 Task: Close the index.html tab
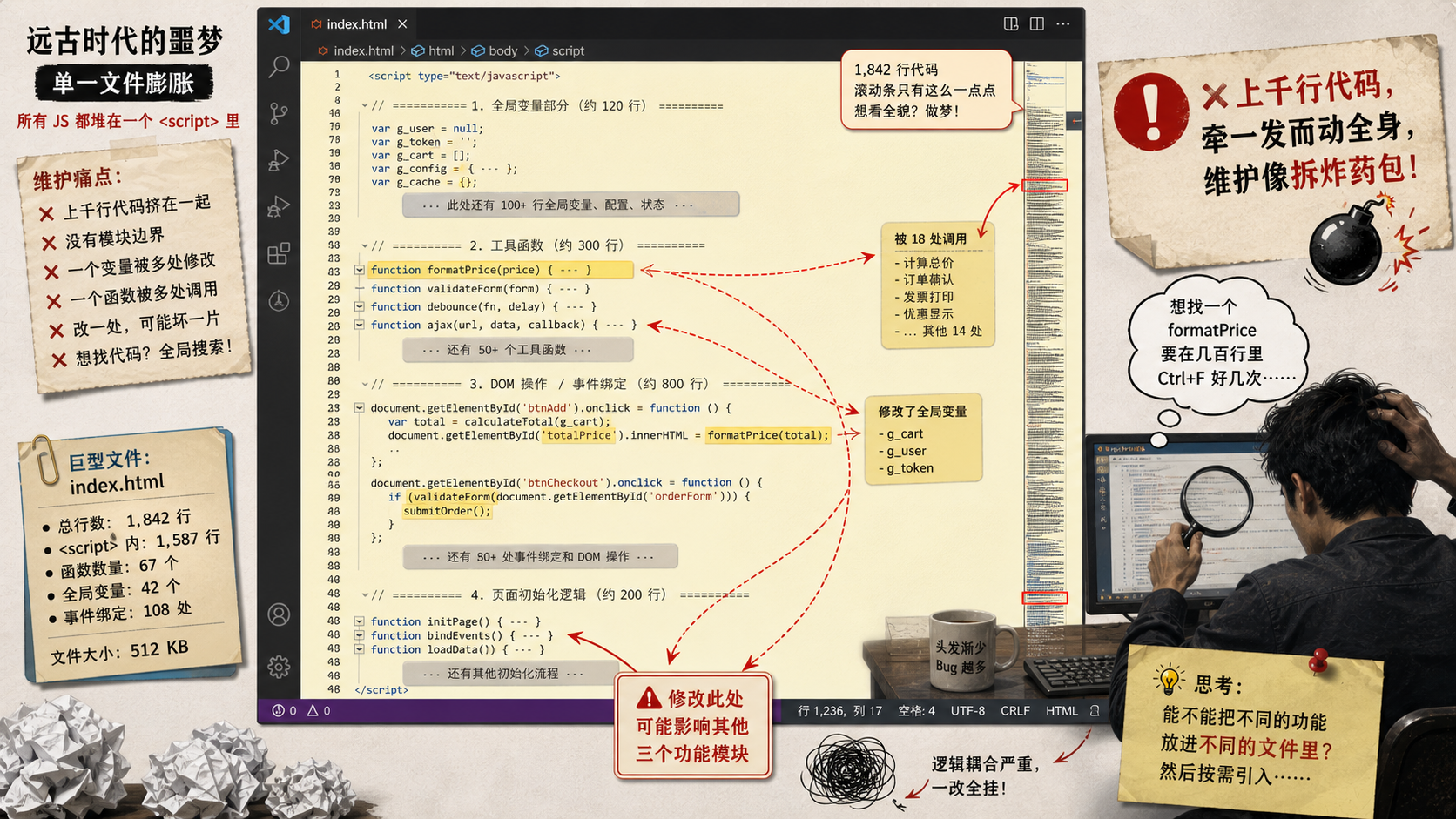tap(402, 24)
